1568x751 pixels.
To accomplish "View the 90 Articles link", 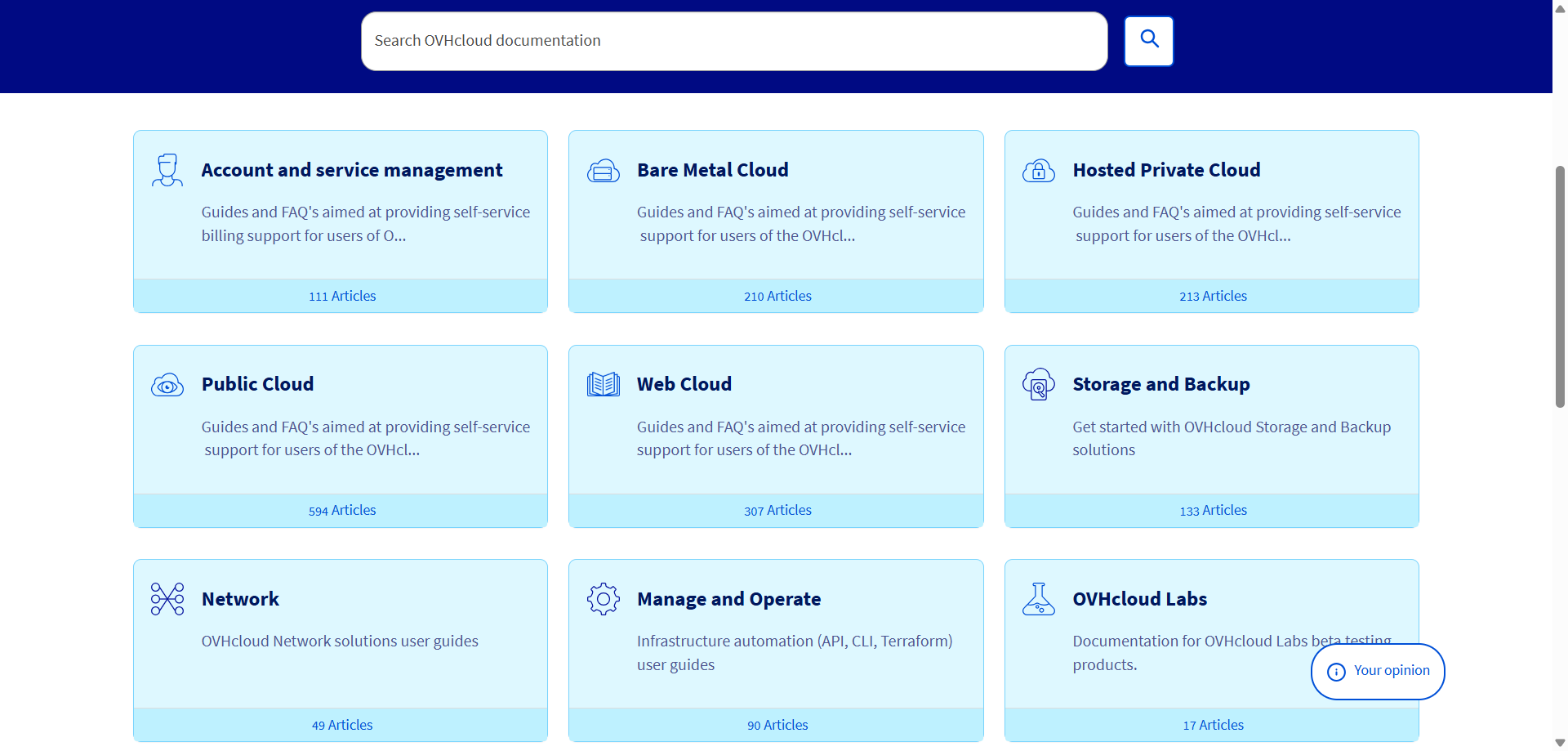I will point(777,725).
